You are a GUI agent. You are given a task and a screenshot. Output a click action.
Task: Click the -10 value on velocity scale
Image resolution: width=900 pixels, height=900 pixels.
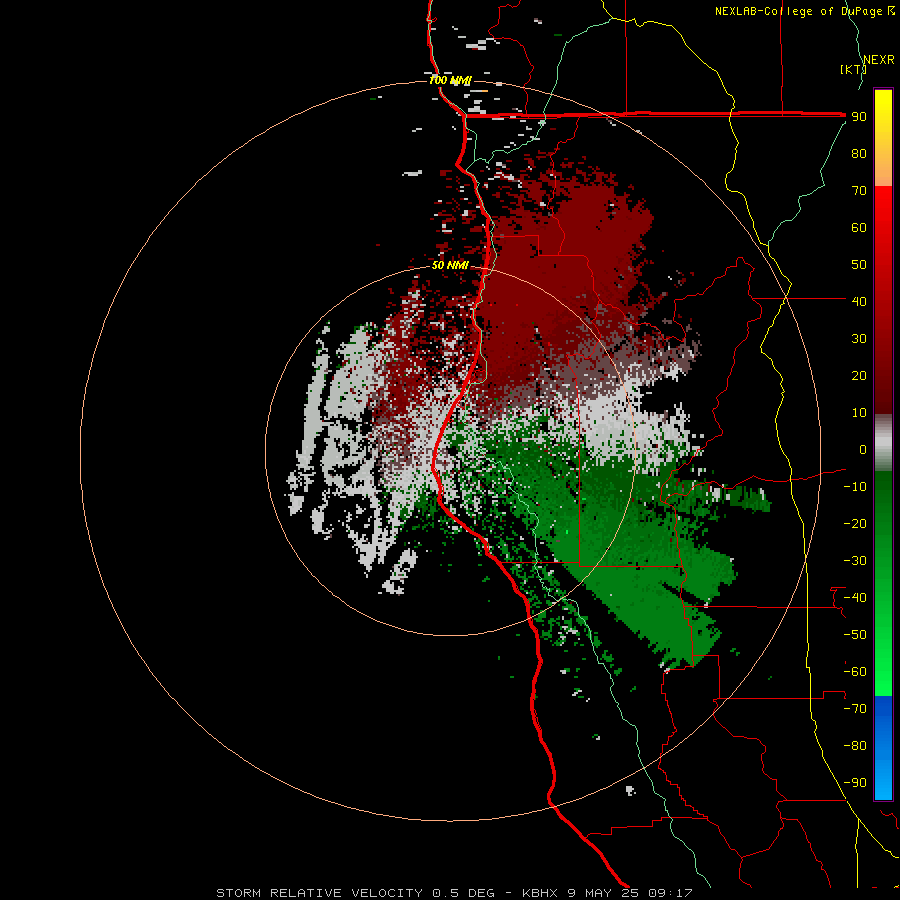(x=855, y=487)
